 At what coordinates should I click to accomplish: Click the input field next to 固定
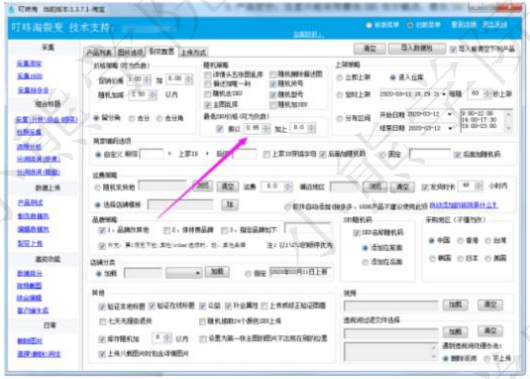[430, 154]
